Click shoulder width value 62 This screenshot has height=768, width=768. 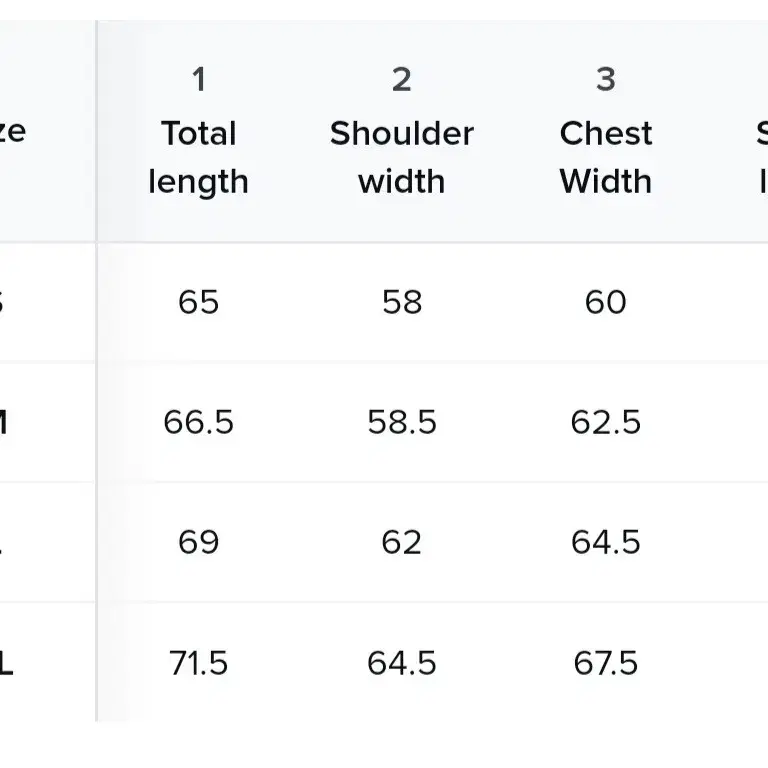402,542
